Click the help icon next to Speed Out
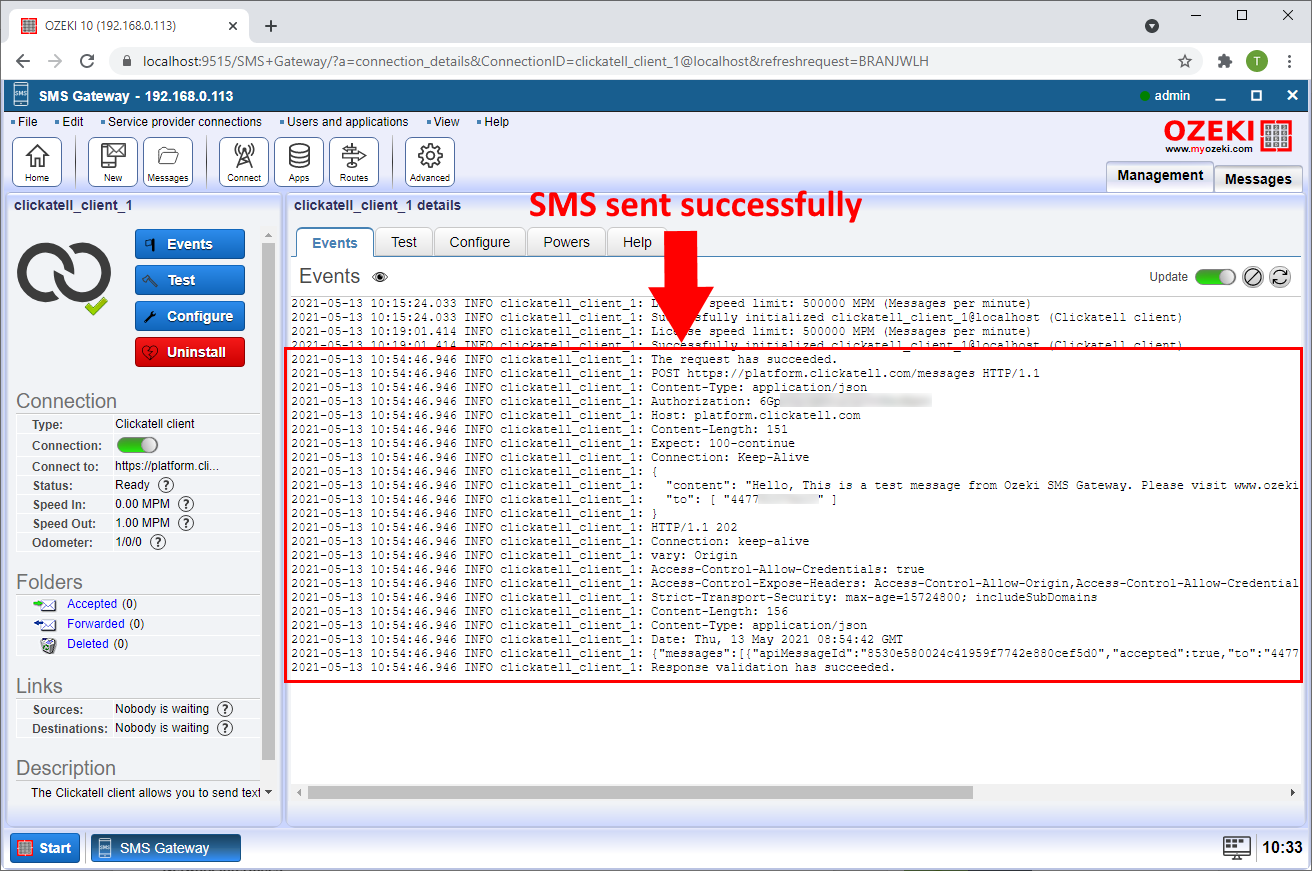This screenshot has width=1312, height=871. (185, 523)
